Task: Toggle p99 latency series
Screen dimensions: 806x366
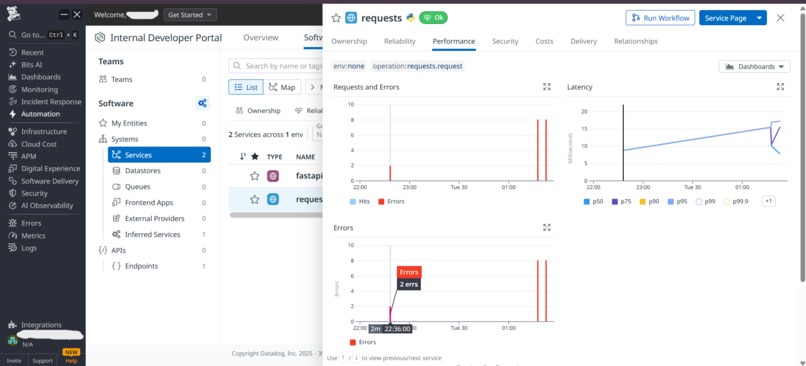Action: pos(705,202)
